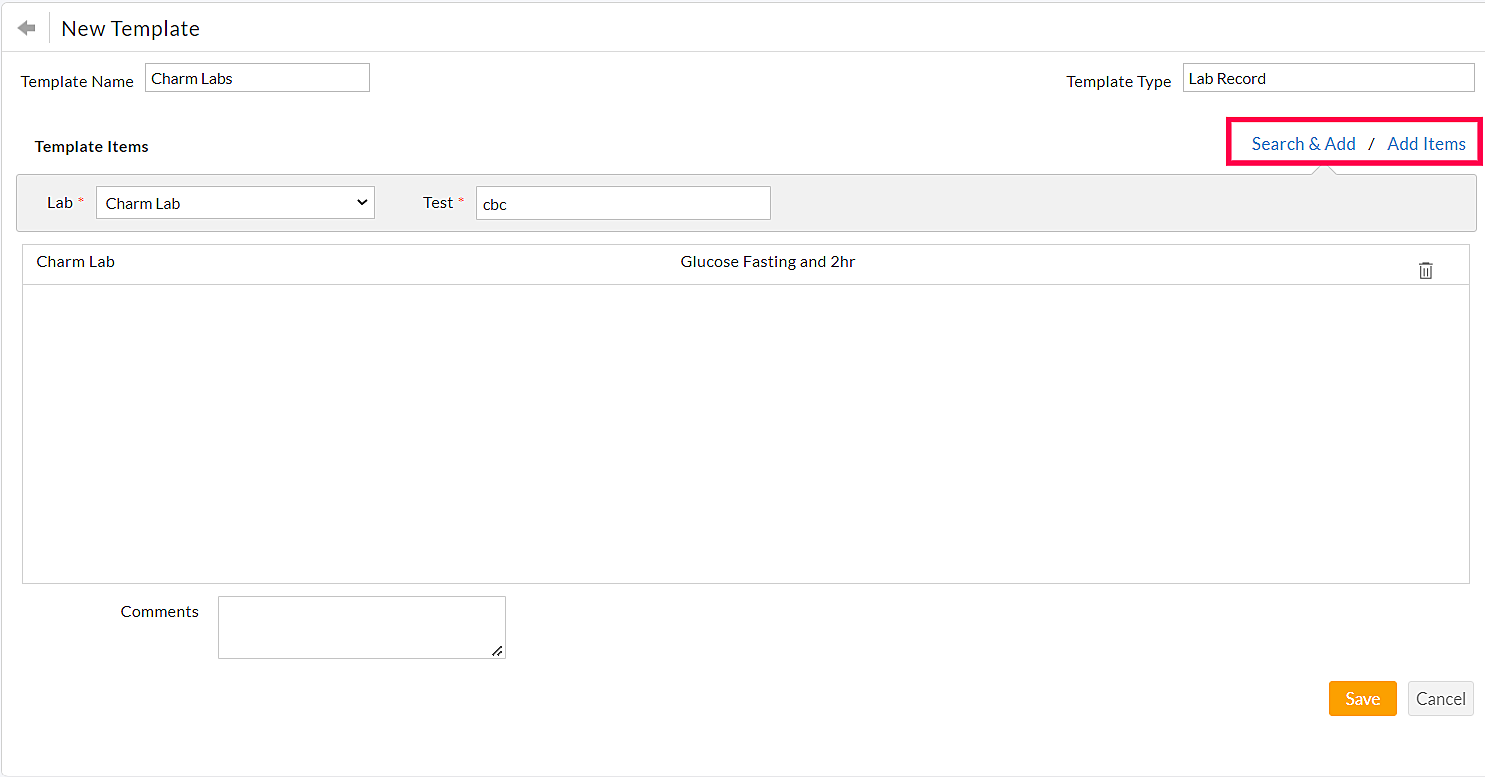Click the Test search box containing cbc

point(622,203)
